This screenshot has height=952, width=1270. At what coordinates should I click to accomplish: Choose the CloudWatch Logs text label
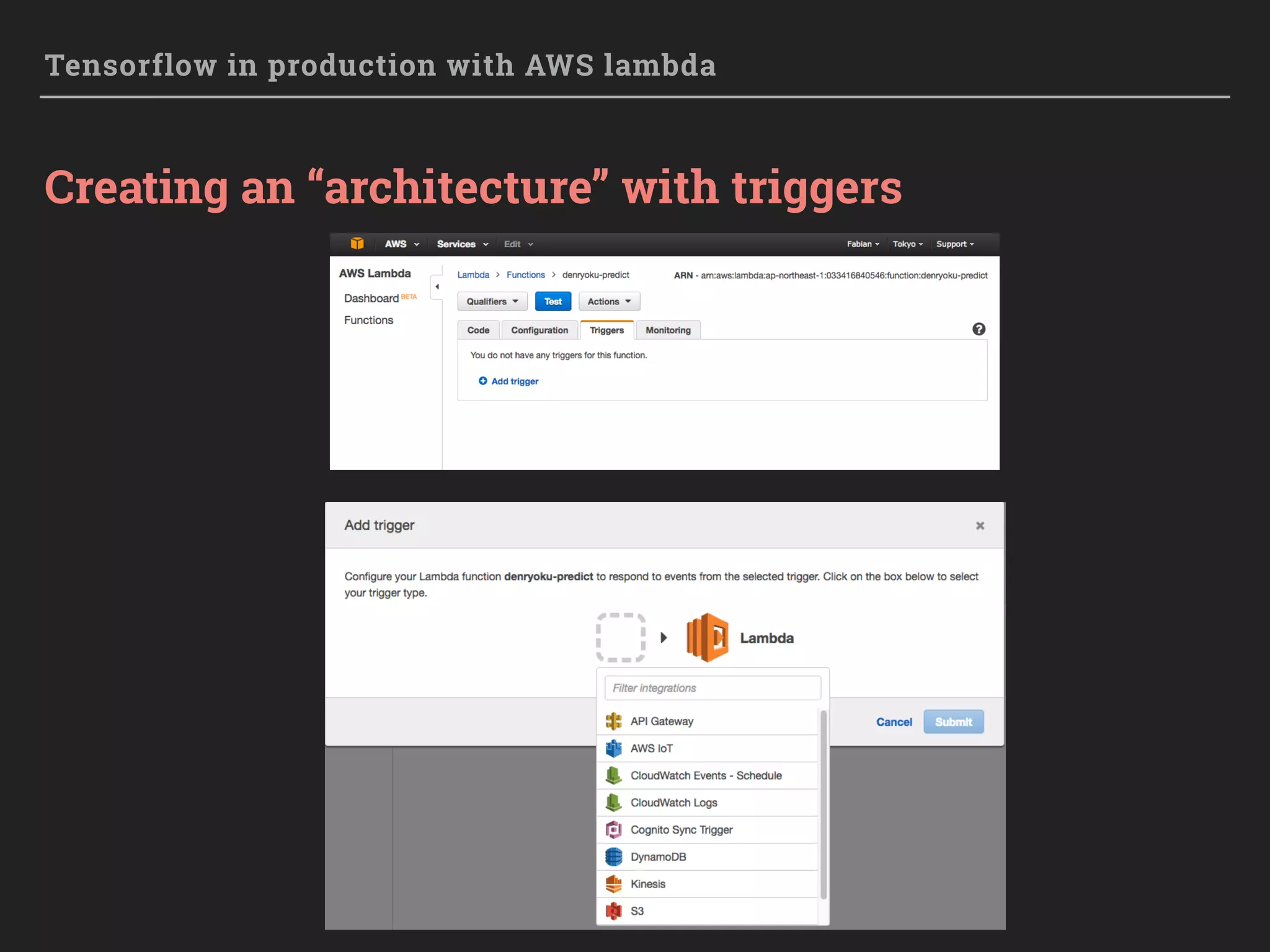673,803
